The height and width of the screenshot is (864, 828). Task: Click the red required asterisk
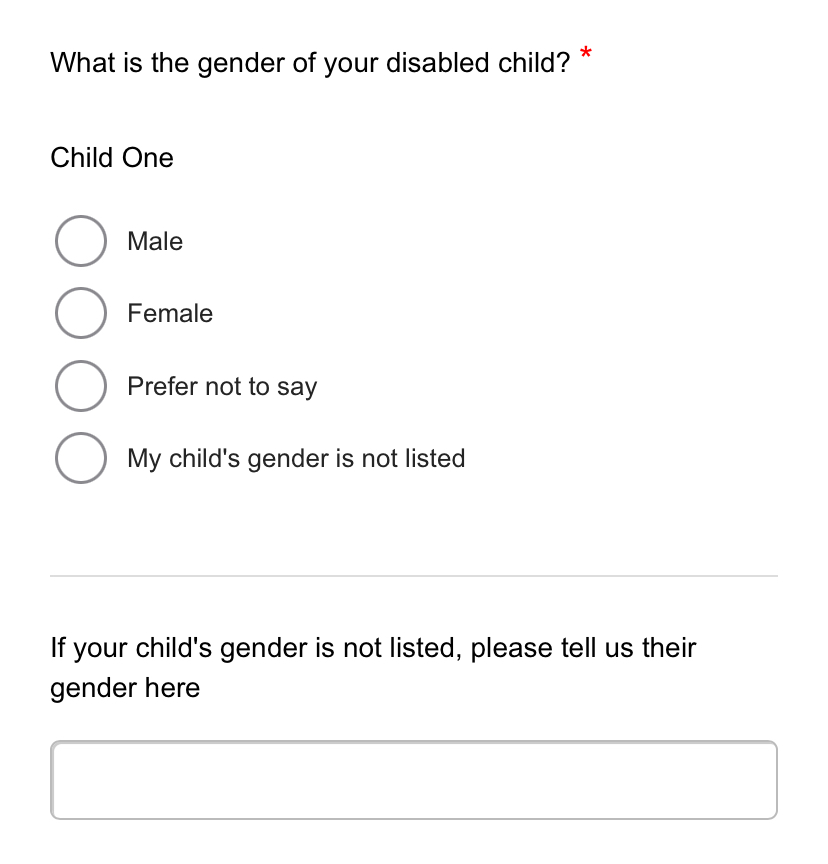586,54
